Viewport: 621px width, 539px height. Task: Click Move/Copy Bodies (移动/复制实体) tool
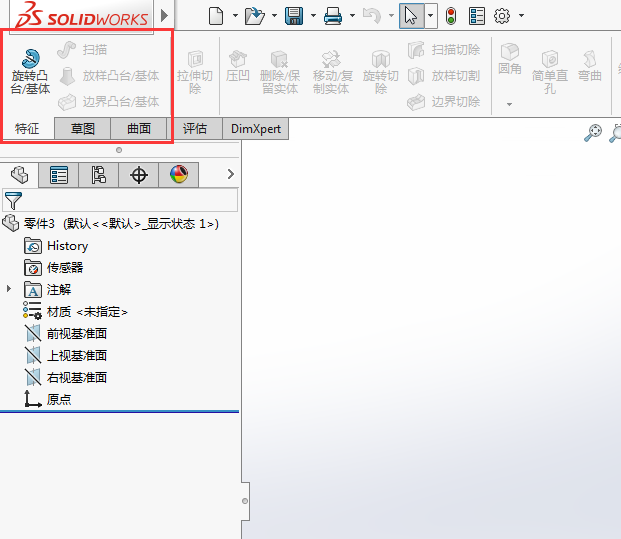point(332,72)
